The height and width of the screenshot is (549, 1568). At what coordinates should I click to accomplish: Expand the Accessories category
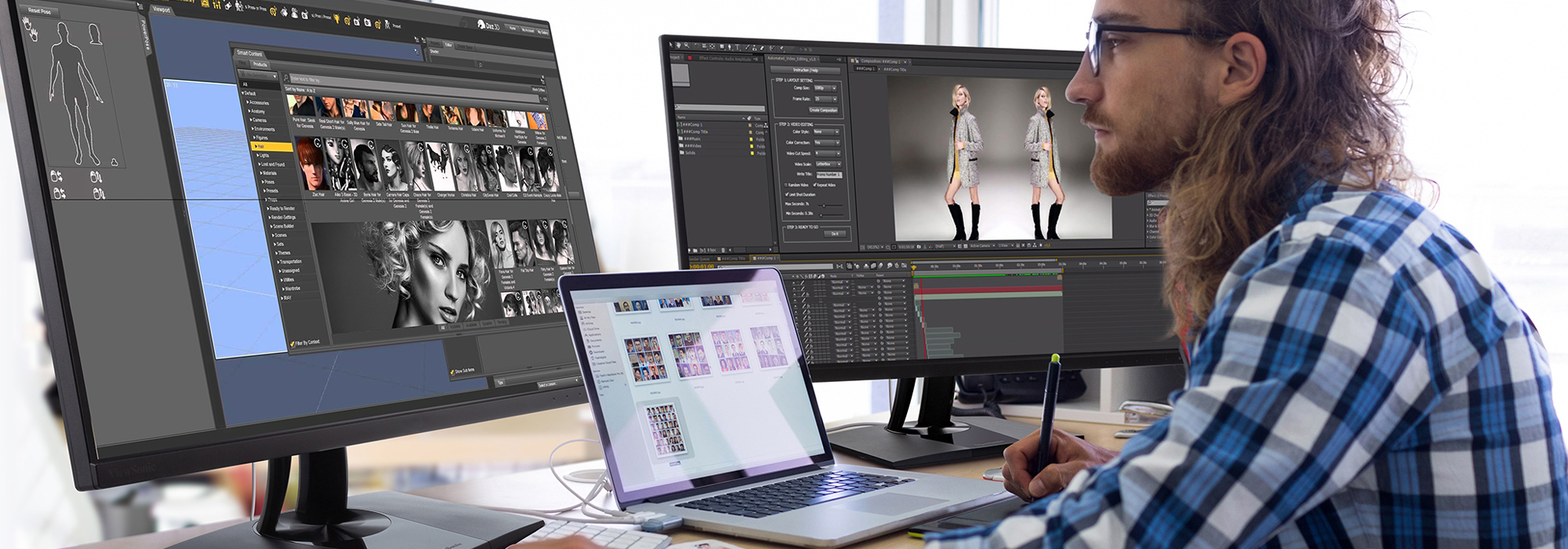click(259, 103)
